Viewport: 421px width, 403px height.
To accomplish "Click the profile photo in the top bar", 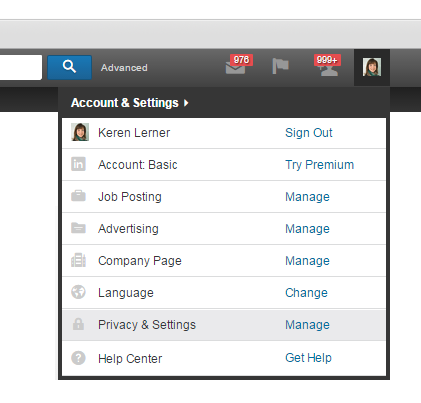I will click(372, 67).
